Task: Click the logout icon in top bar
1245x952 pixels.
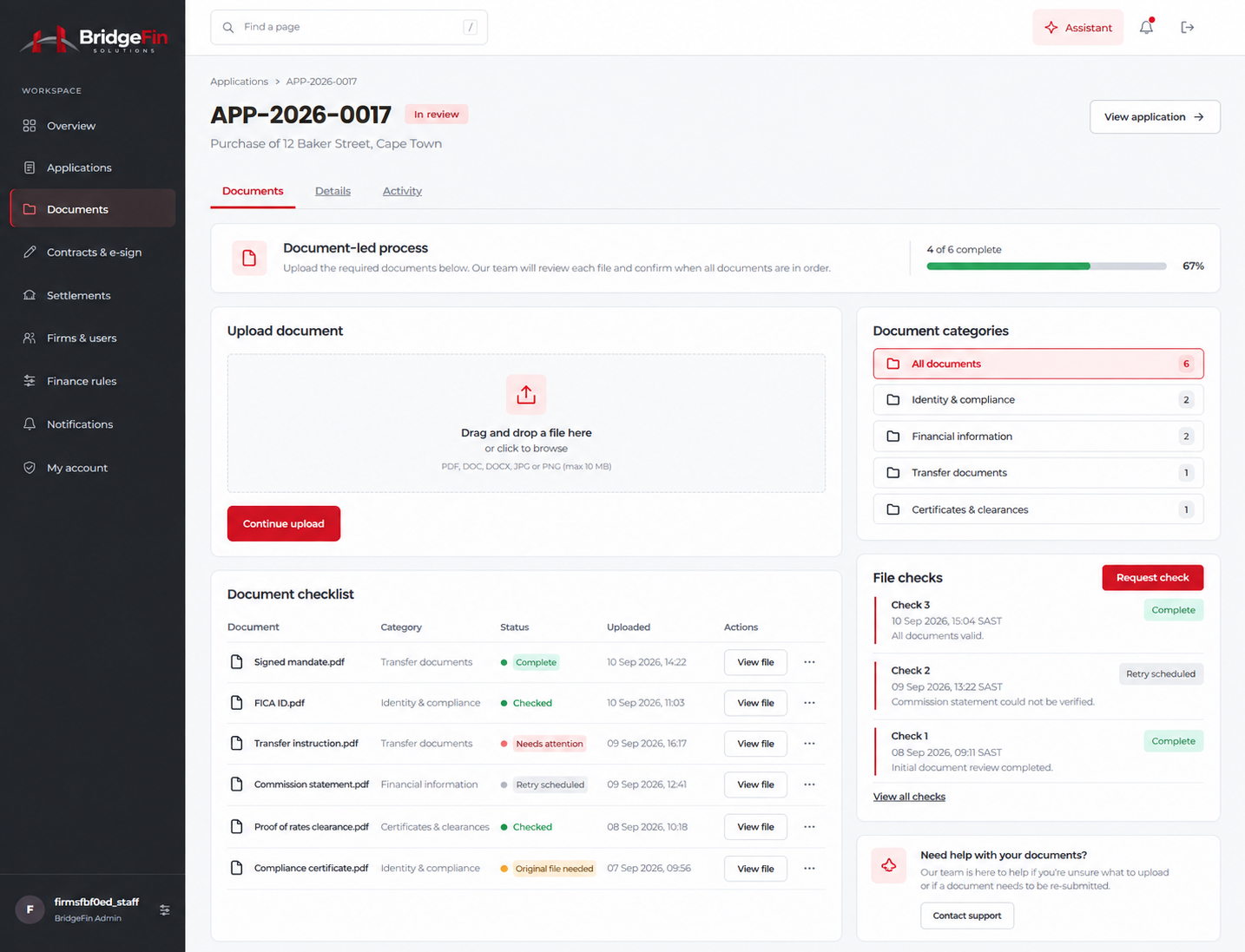Action: coord(1187,27)
